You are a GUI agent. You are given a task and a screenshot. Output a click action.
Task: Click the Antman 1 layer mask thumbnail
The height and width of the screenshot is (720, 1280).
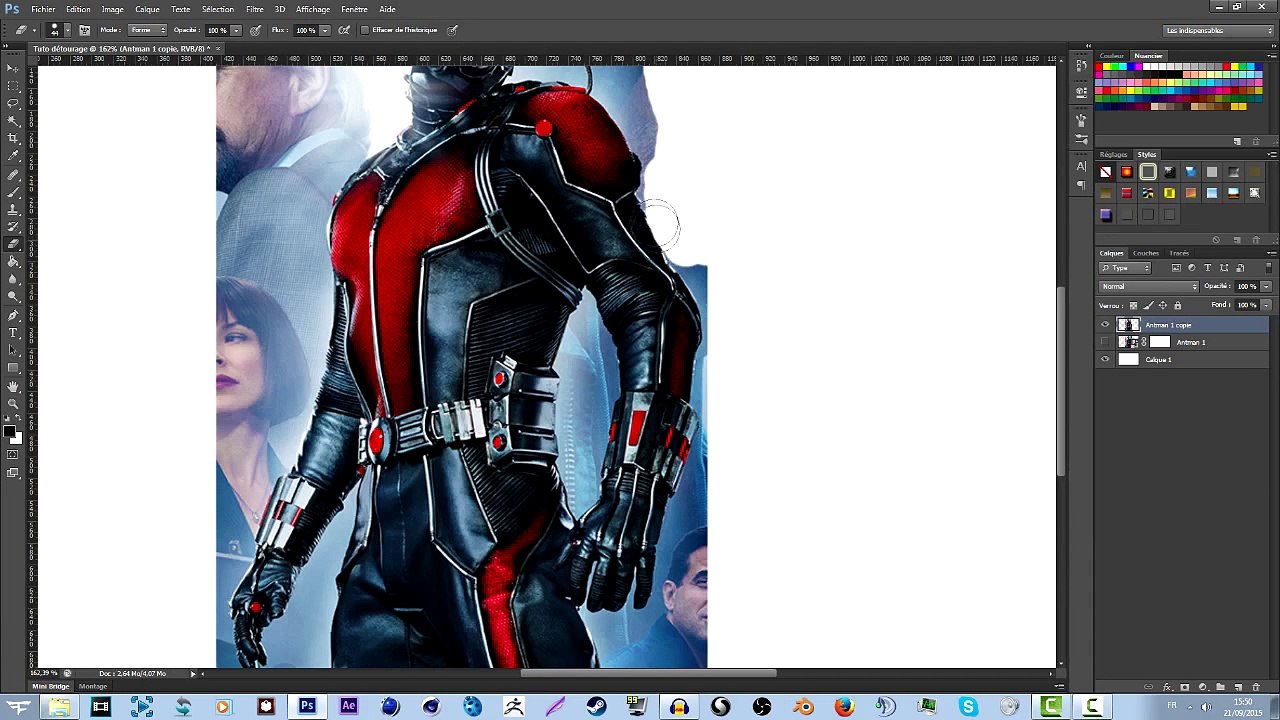pos(1160,342)
